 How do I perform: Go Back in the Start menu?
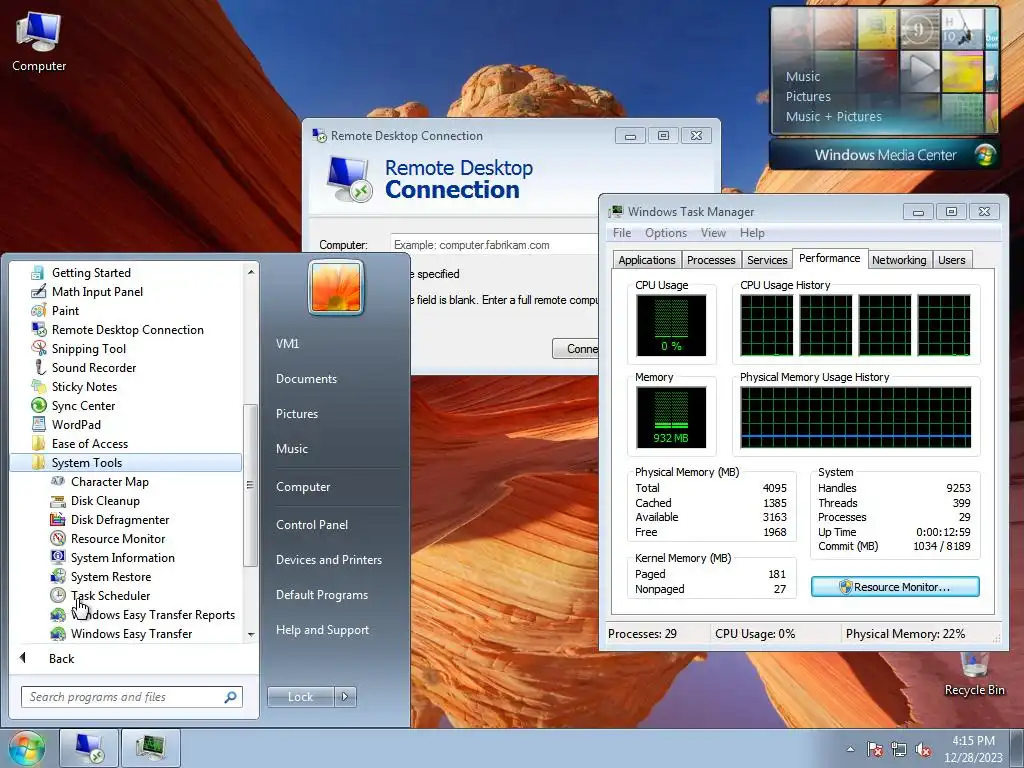pos(61,658)
